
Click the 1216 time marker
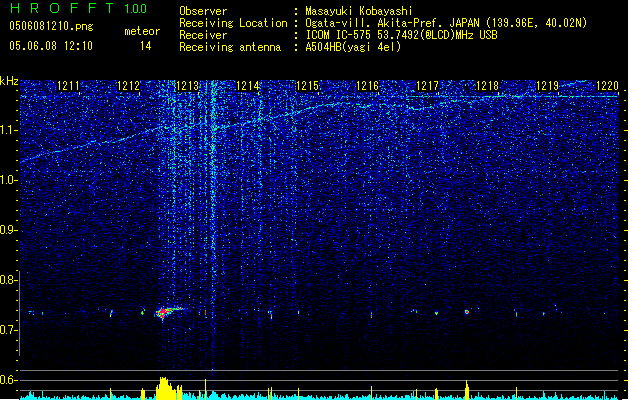[368, 86]
